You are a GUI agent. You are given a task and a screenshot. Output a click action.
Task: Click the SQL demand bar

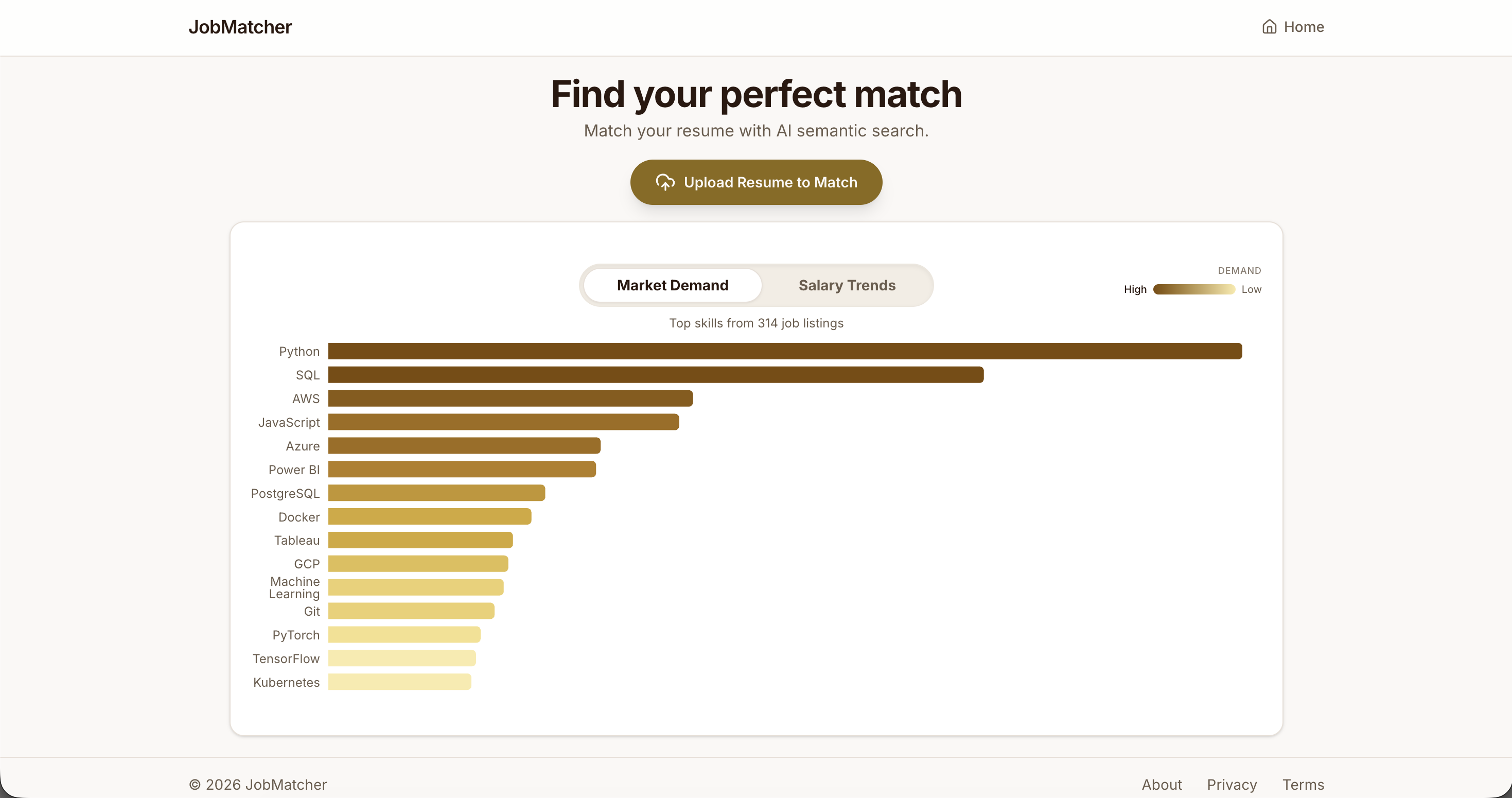coord(655,375)
